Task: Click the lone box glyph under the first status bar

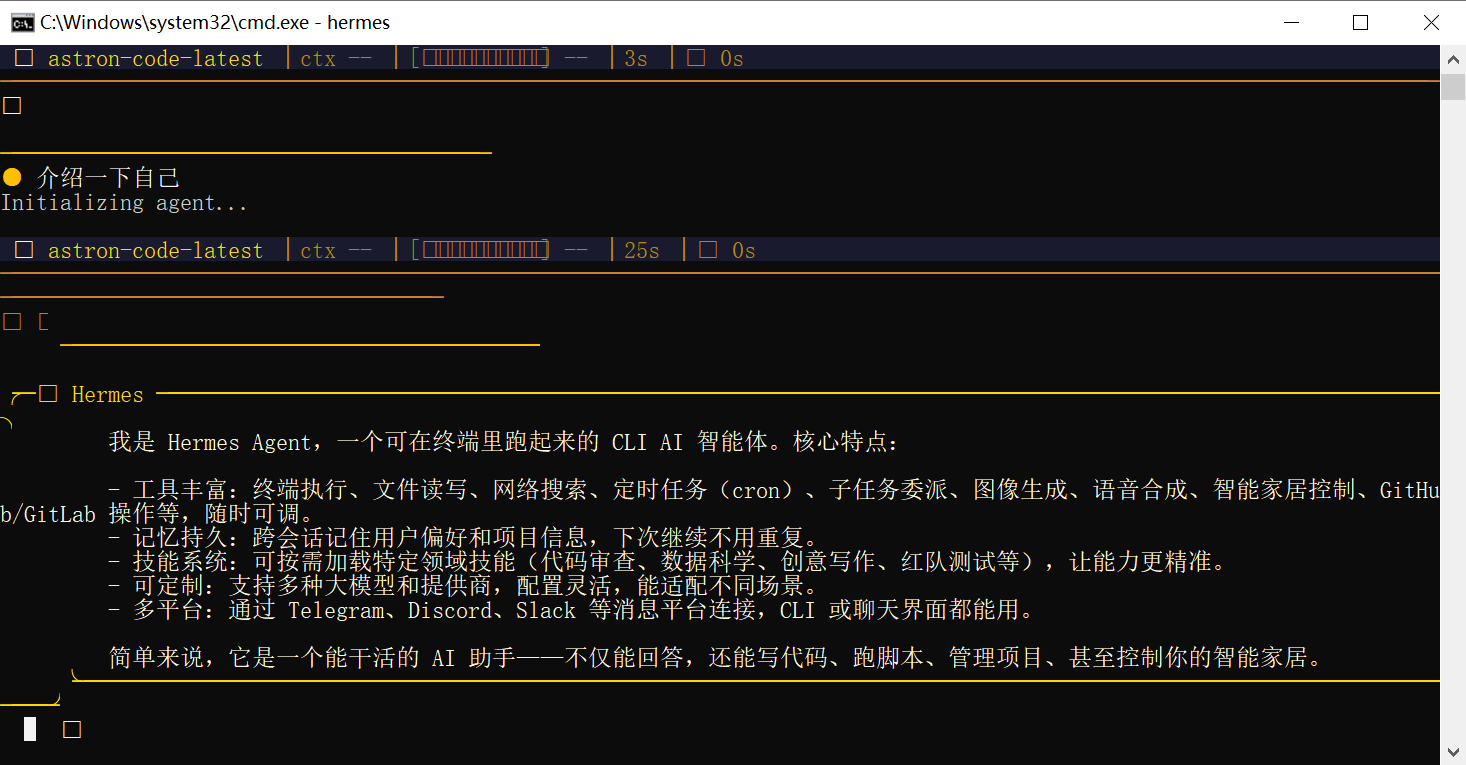Action: (12, 106)
